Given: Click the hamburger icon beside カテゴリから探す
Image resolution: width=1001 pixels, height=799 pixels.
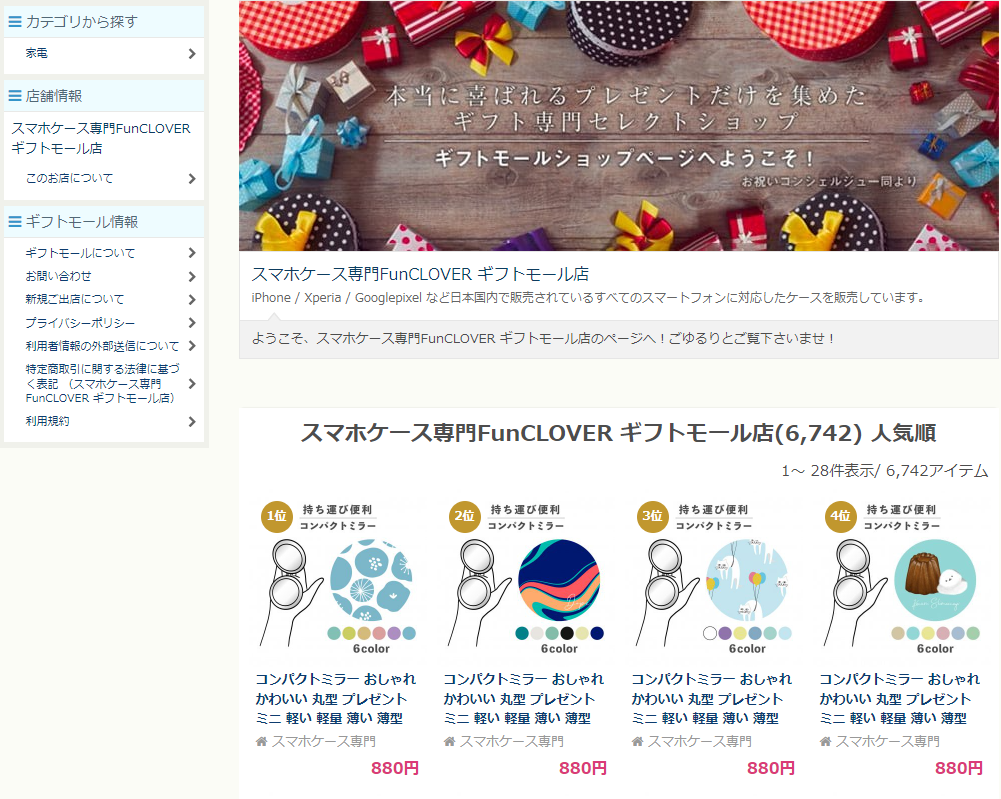Looking at the screenshot, I should pos(15,22).
